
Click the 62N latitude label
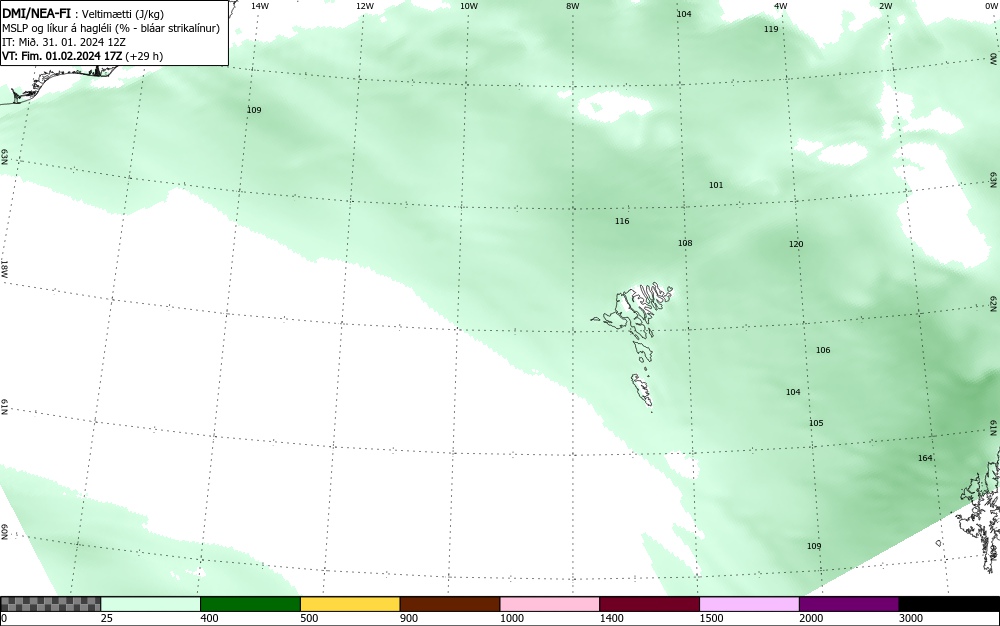(x=994, y=303)
